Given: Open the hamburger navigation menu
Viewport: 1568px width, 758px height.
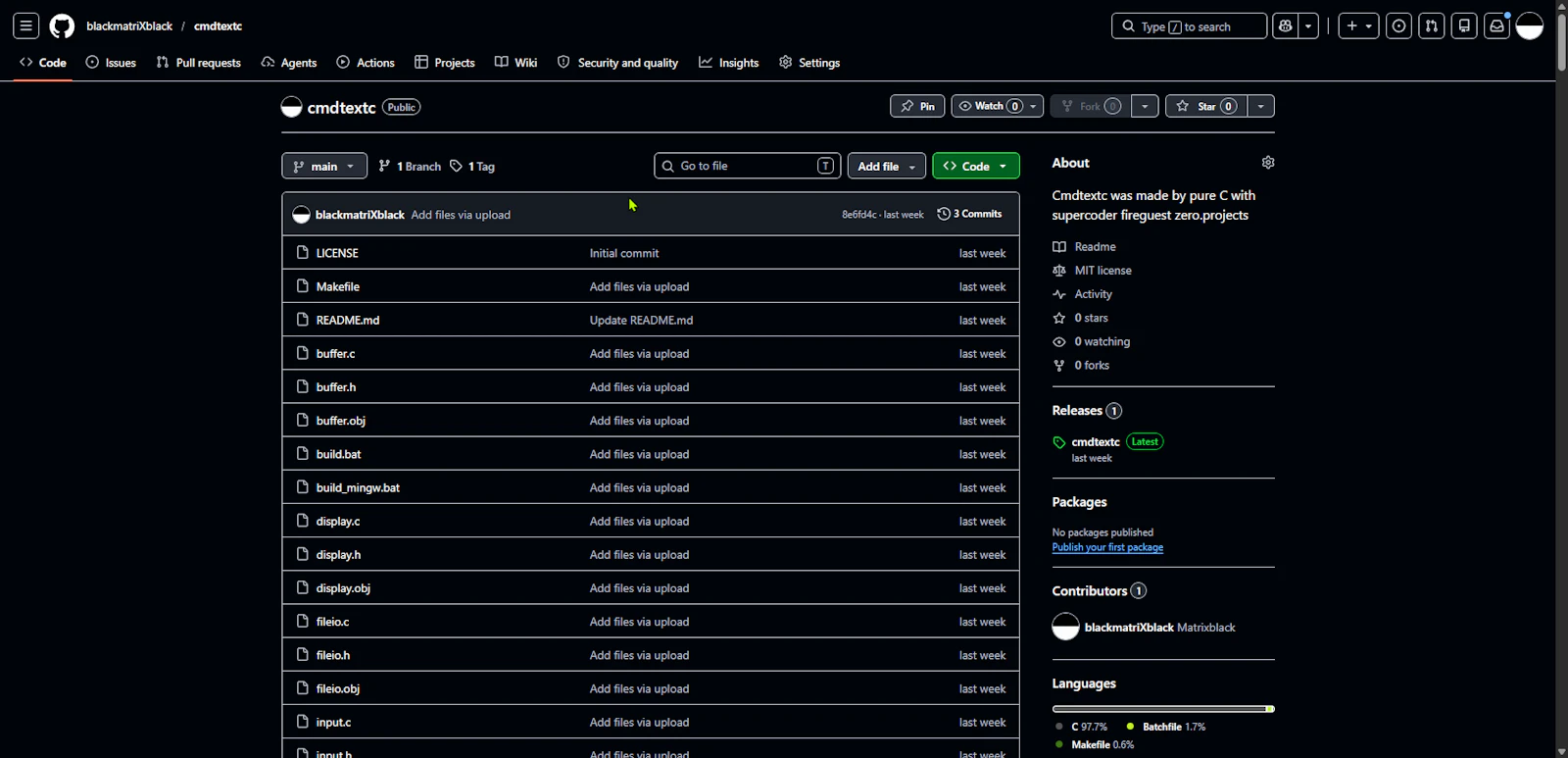Looking at the screenshot, I should point(26,26).
